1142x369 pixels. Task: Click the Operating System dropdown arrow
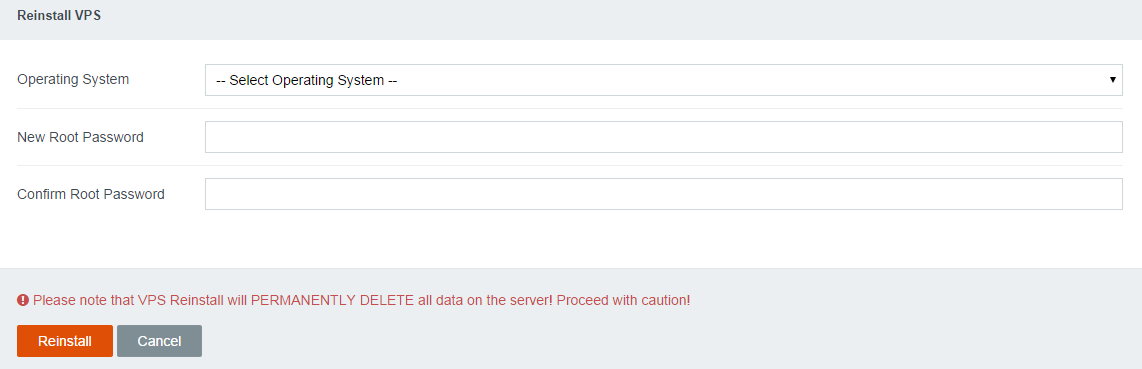[1113, 79]
